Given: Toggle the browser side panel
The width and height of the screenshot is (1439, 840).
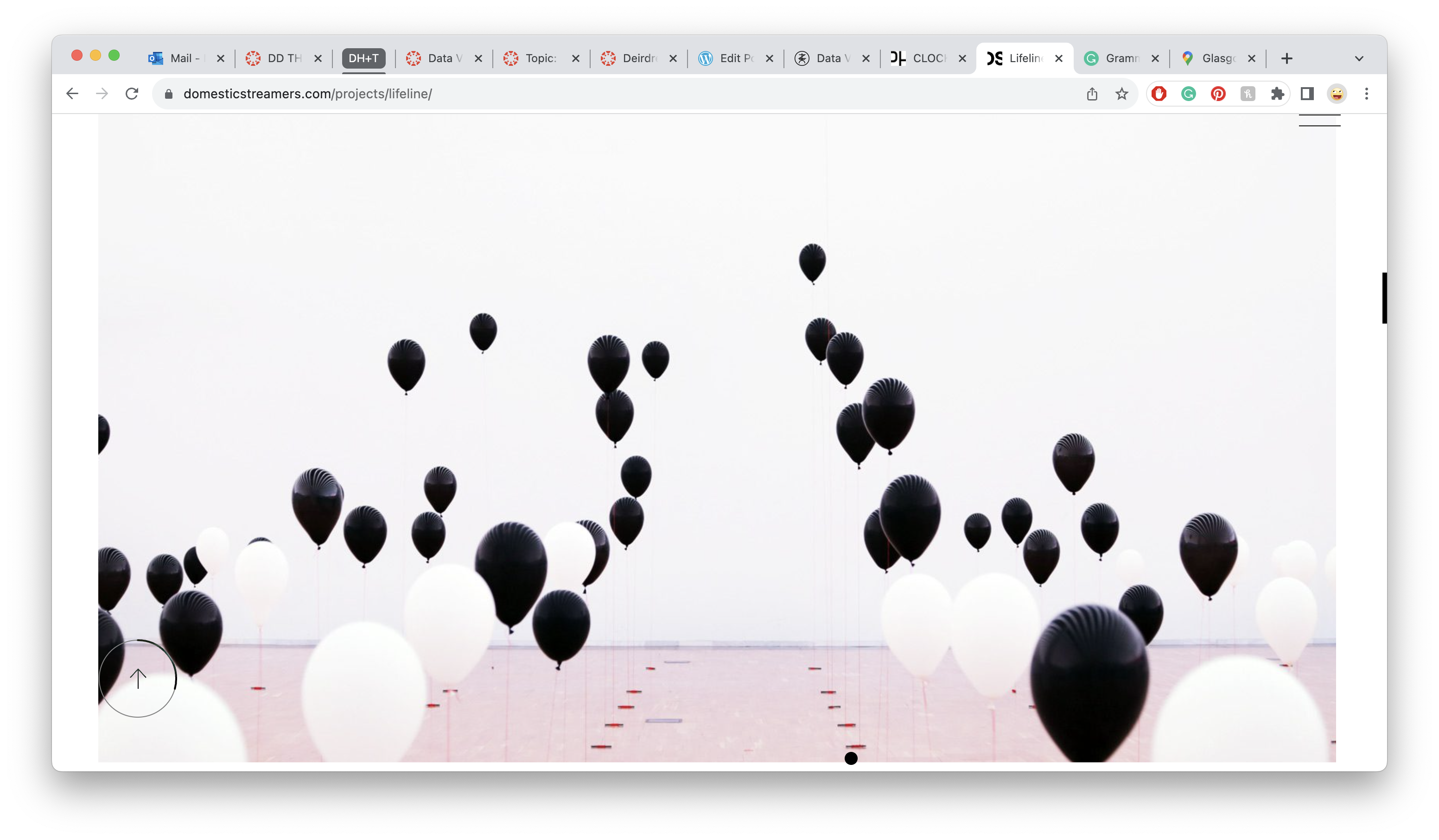Looking at the screenshot, I should point(1307,94).
